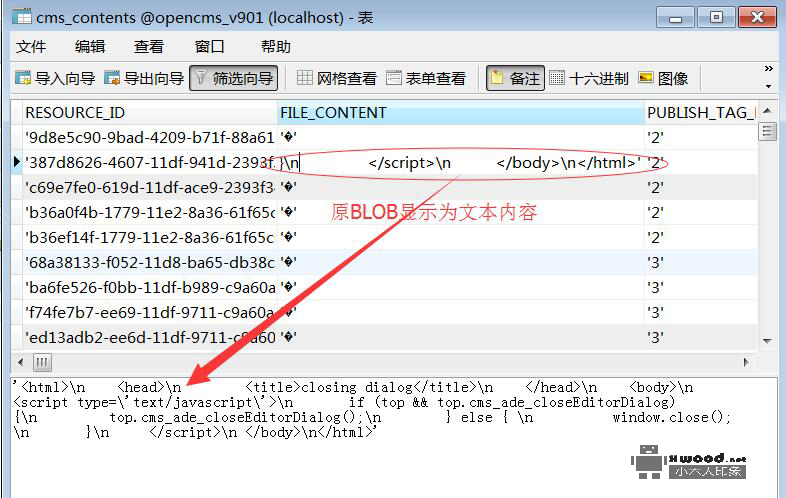786x498 pixels.
Task: Open the 查看 (View) menu
Action: point(149,47)
